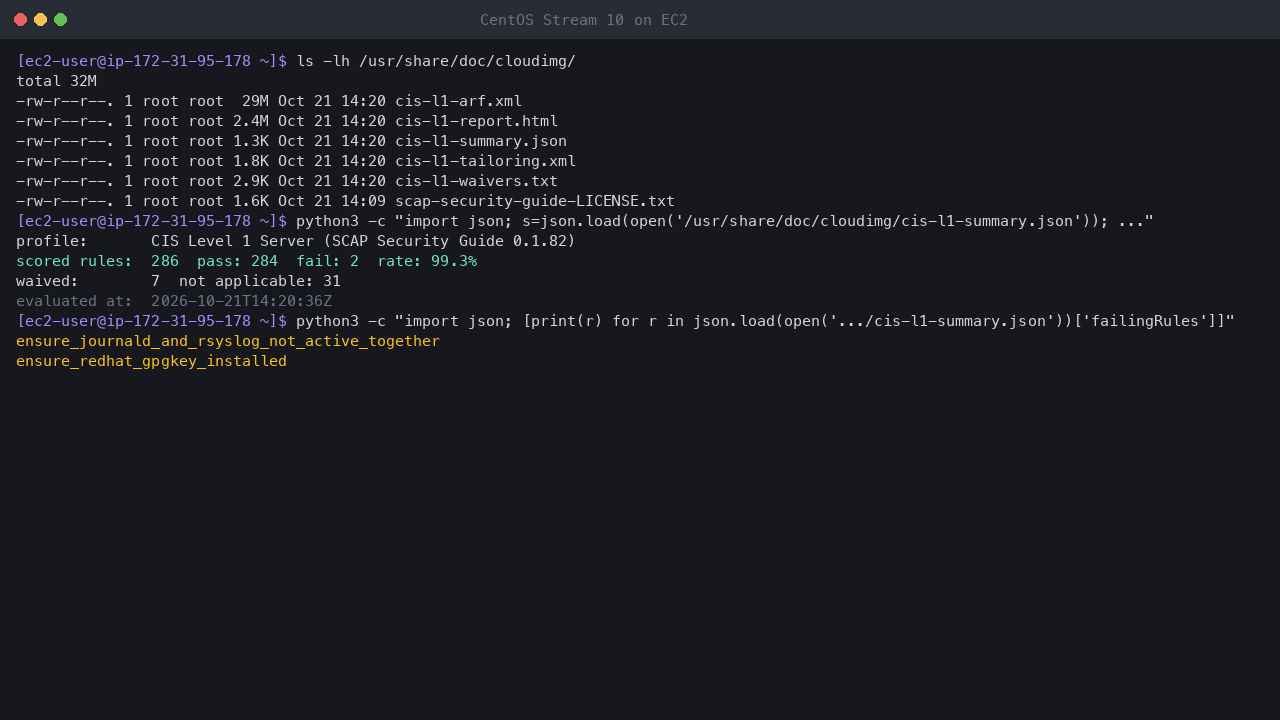Click the 'fail: 2' value
The height and width of the screenshot is (720, 1280).
tap(327, 261)
